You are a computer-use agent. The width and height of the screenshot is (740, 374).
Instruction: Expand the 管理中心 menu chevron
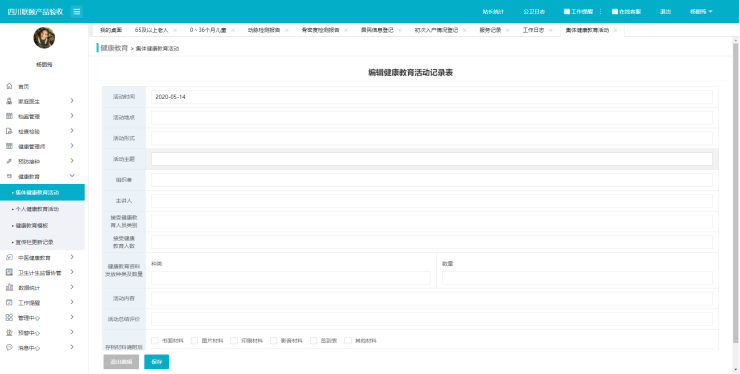[72, 317]
